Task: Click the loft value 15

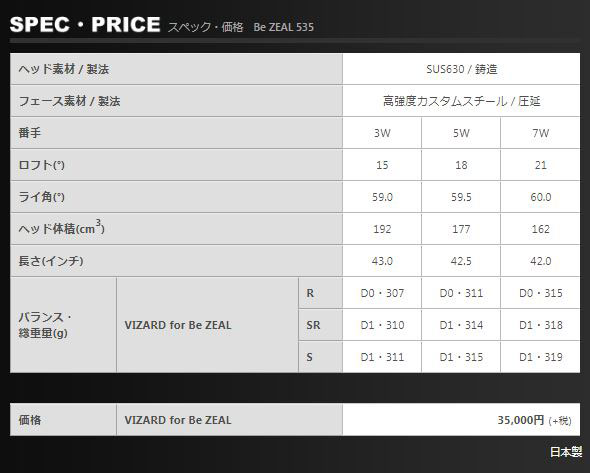Action: tap(382, 165)
